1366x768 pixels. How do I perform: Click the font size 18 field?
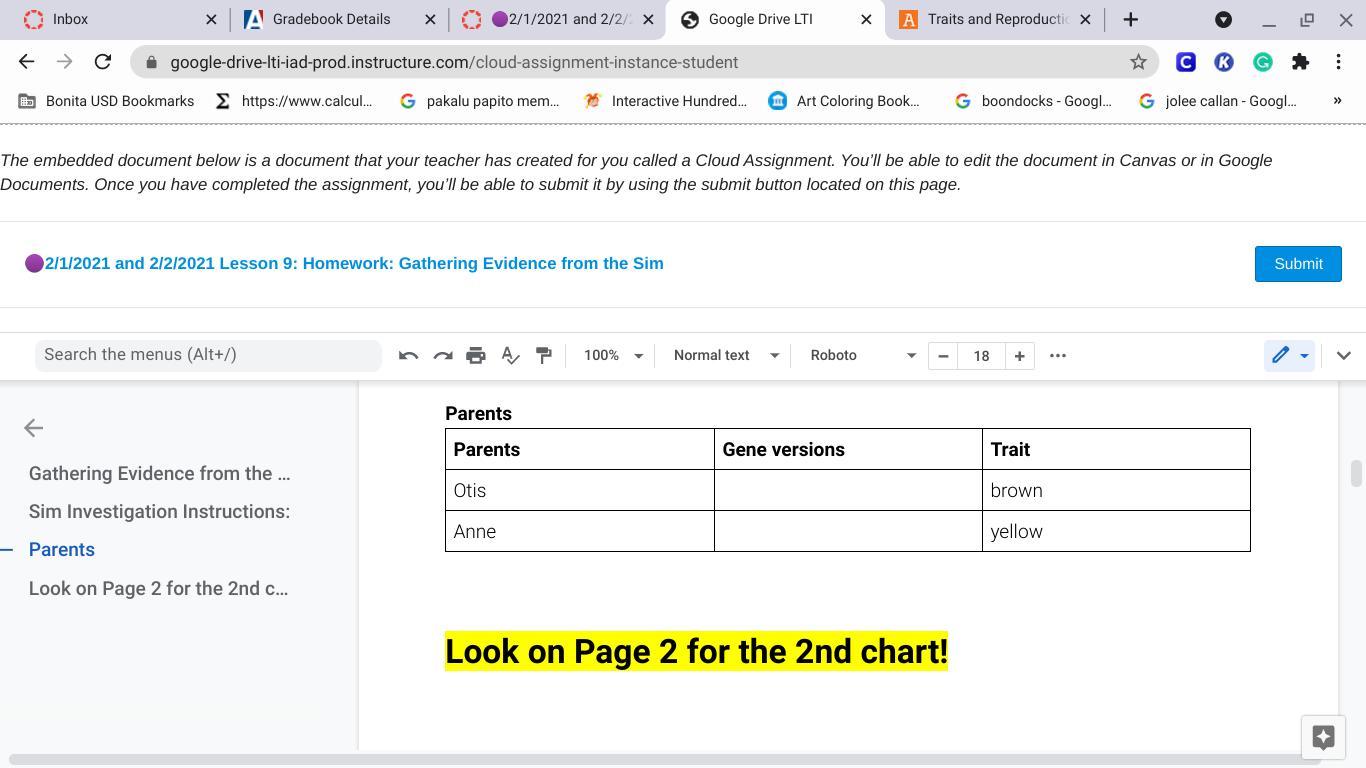tap(981, 355)
